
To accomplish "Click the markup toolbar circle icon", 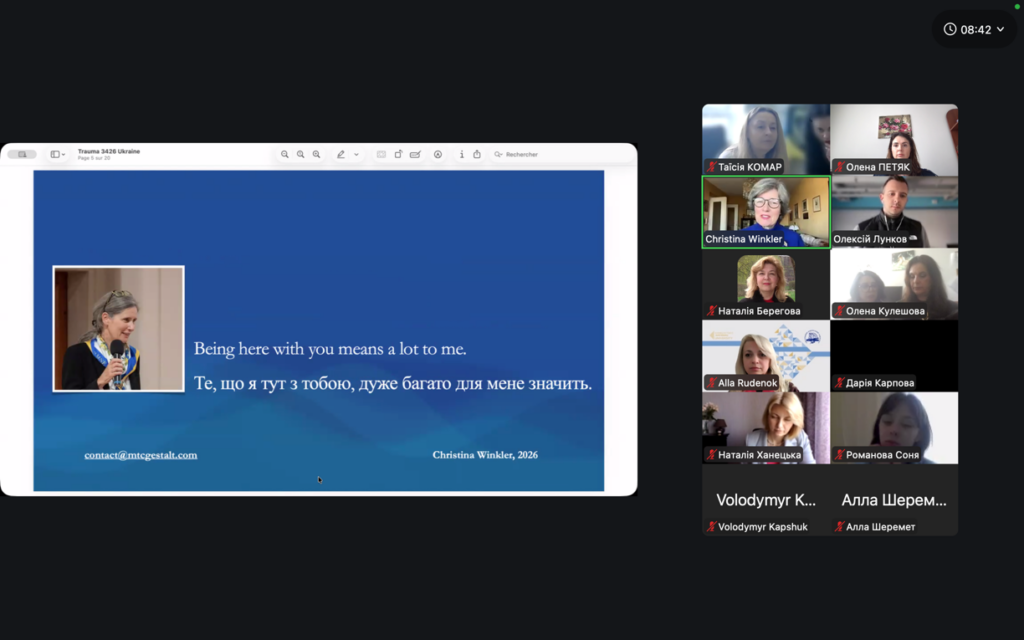I will coord(438,155).
